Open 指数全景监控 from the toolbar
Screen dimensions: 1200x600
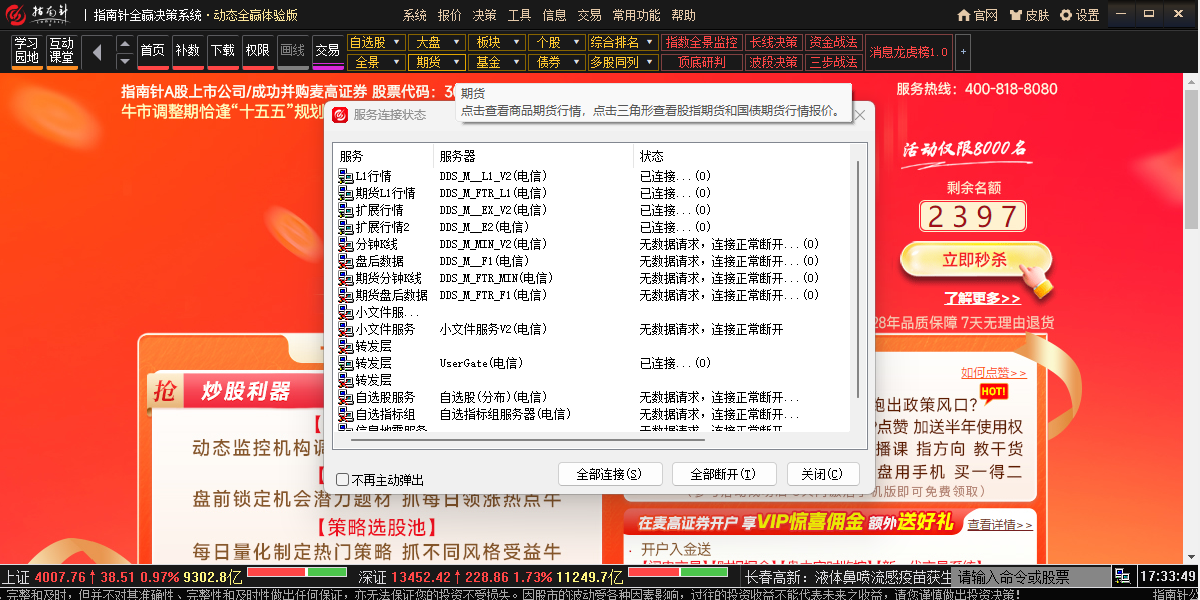click(701, 42)
